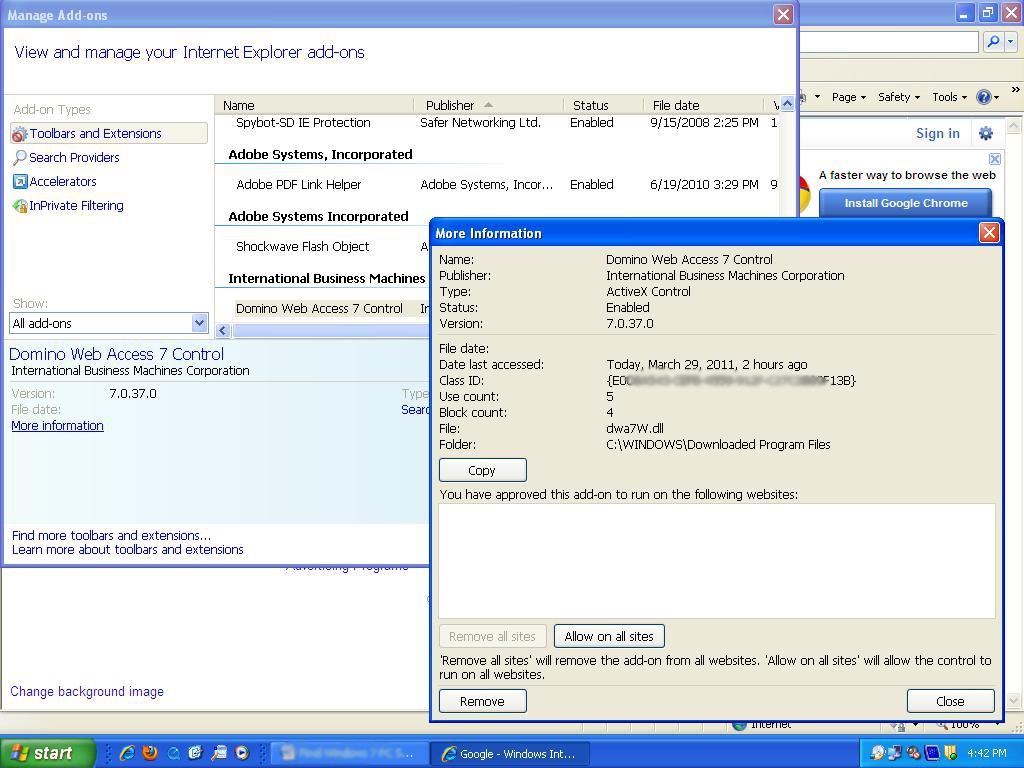Image resolution: width=1024 pixels, height=768 pixels.
Task: Select Shockwave Flash Object row
Action: click(323, 247)
